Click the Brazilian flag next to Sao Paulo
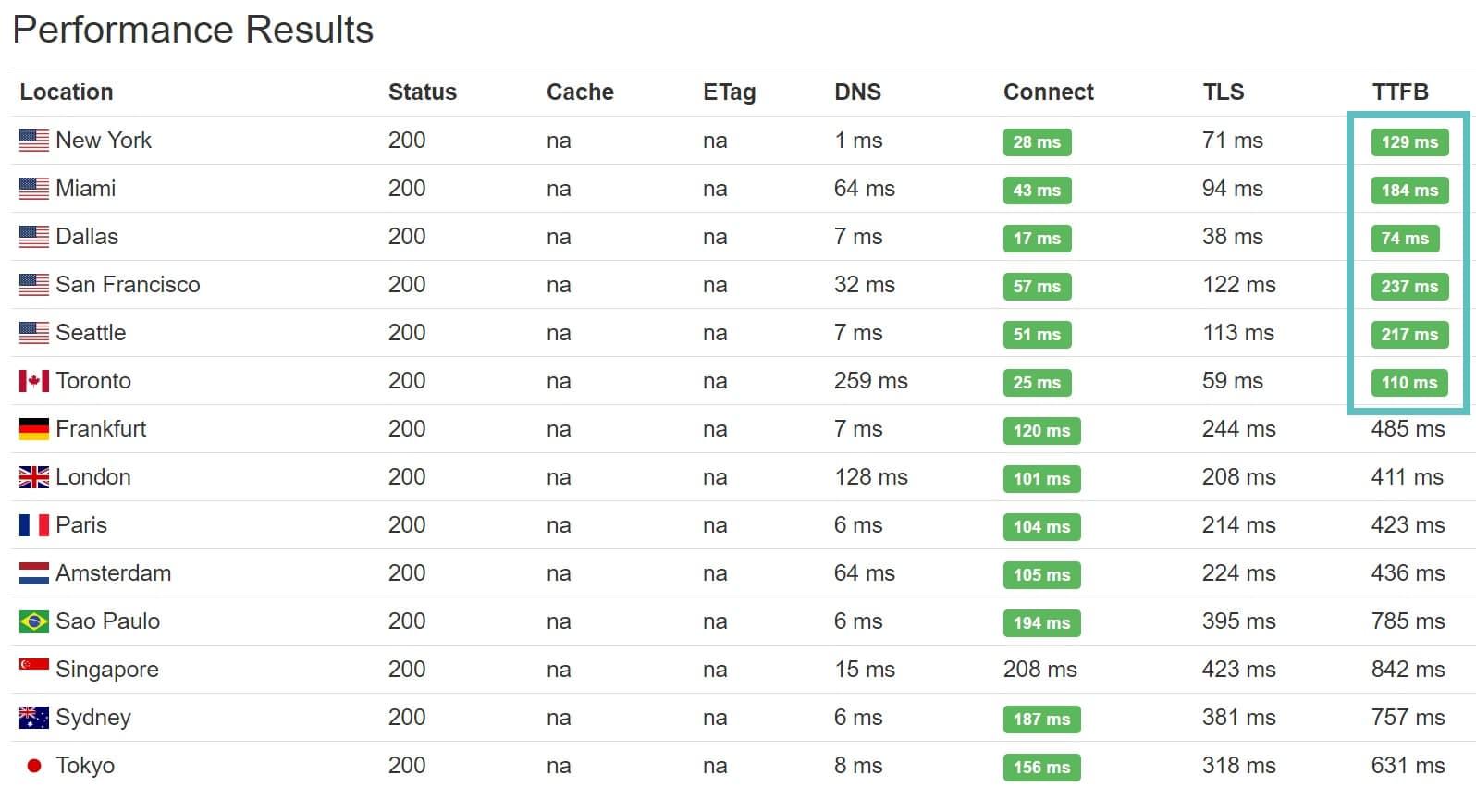 point(34,621)
